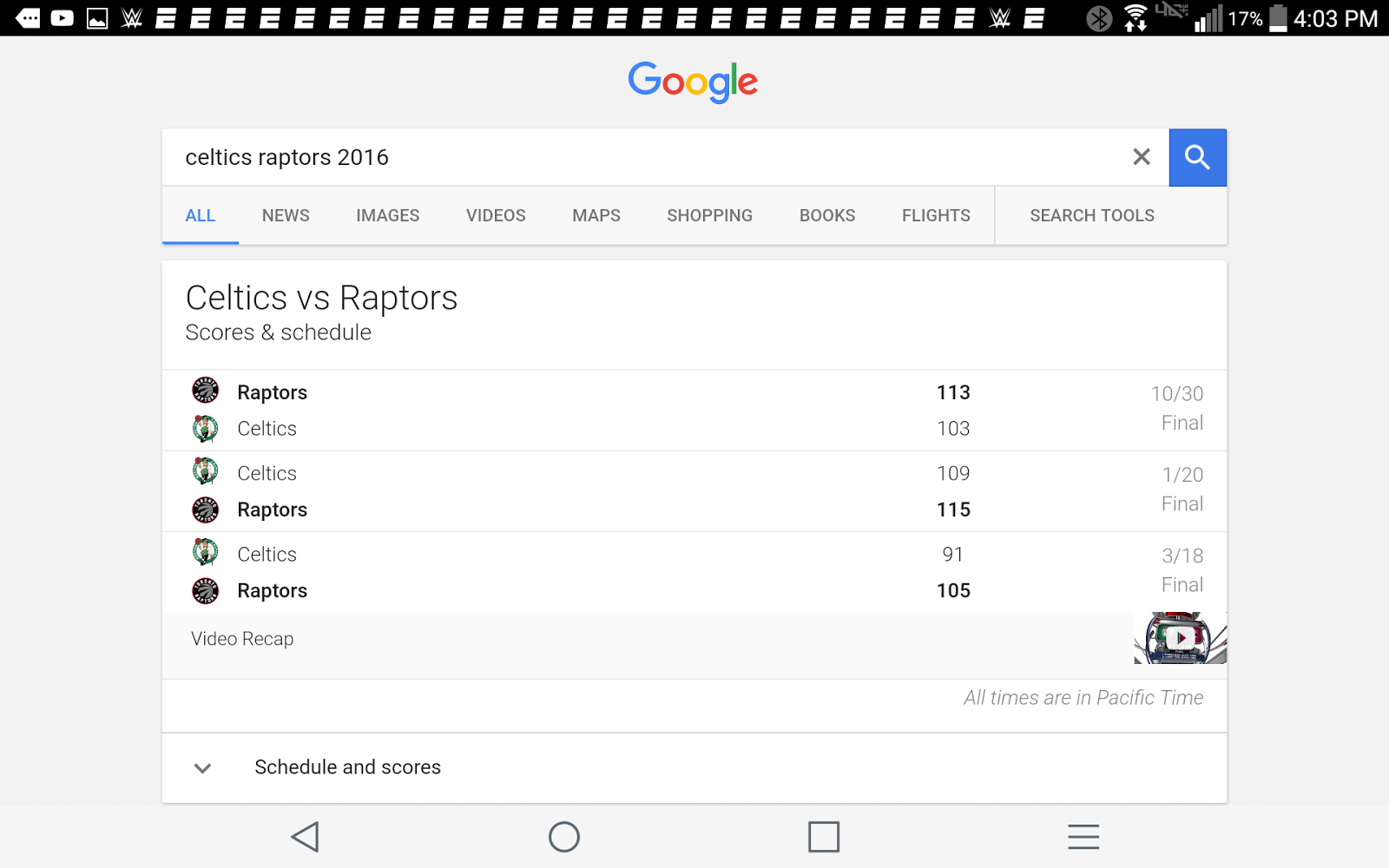Click the Celtics score 109

(x=953, y=473)
